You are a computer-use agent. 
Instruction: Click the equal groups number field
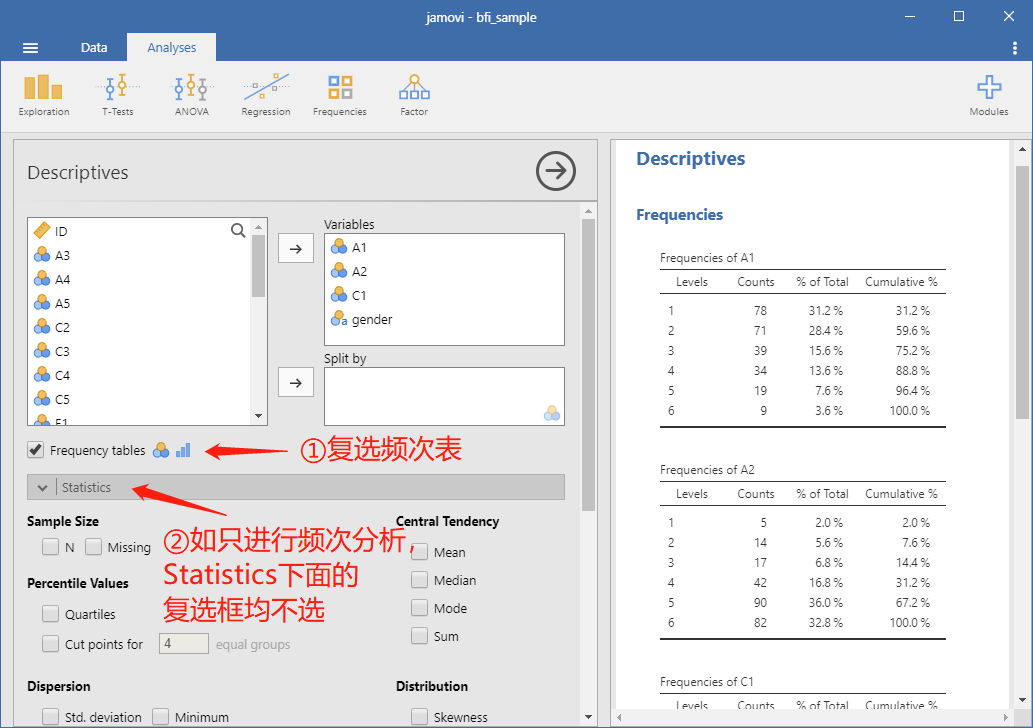(184, 644)
